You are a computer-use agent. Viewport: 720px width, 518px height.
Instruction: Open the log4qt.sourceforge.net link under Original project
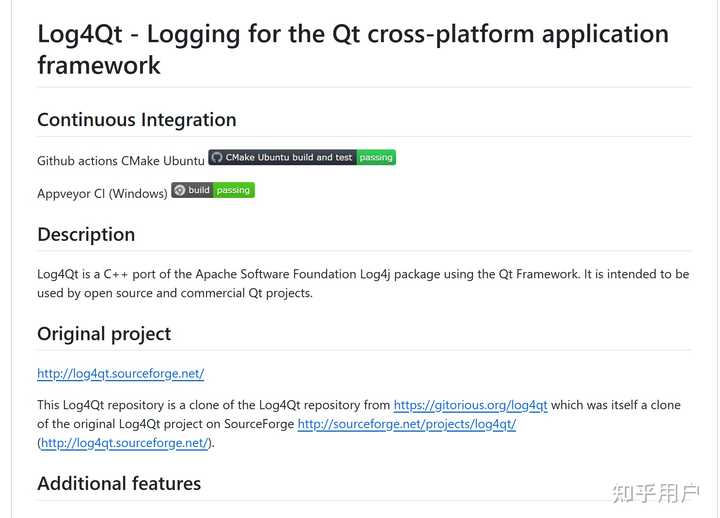coord(121,373)
